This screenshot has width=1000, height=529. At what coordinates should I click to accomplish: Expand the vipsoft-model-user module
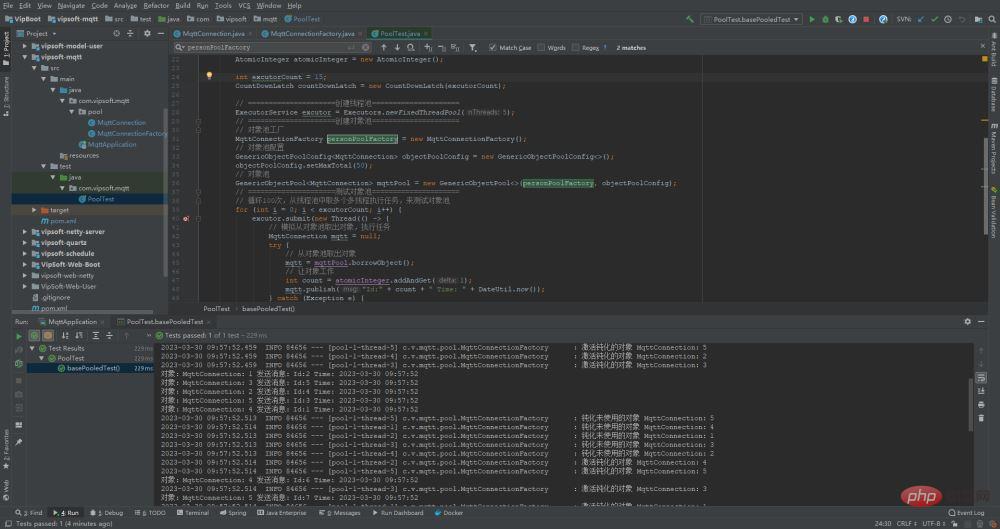(x=25, y=46)
